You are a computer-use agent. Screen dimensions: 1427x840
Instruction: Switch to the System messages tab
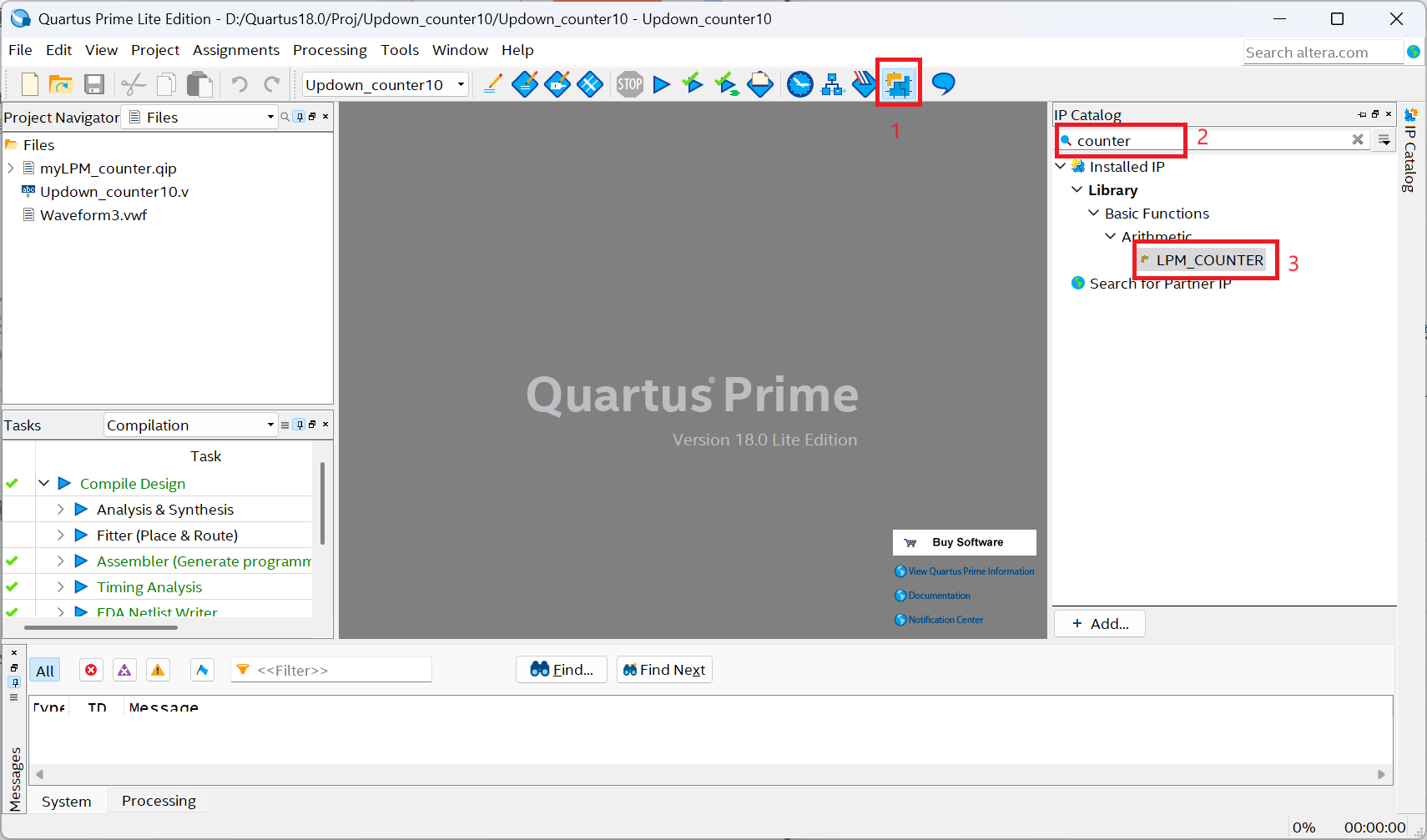click(x=67, y=802)
